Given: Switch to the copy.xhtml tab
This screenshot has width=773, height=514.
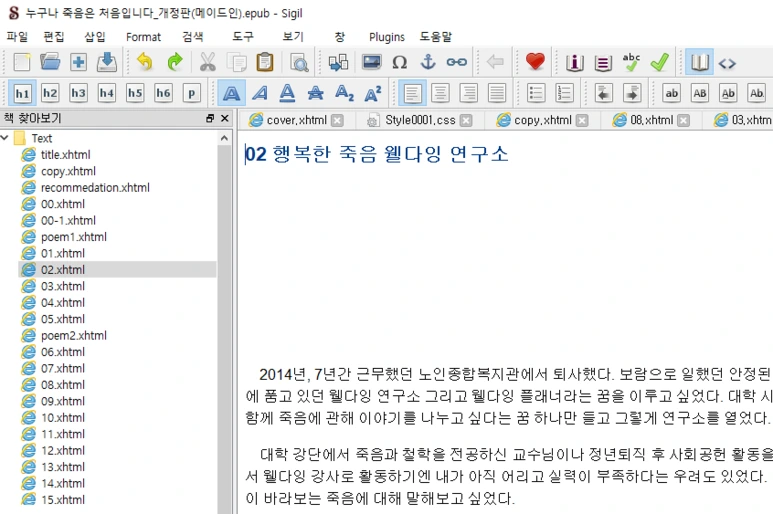Looking at the screenshot, I should pyautogui.click(x=542, y=120).
